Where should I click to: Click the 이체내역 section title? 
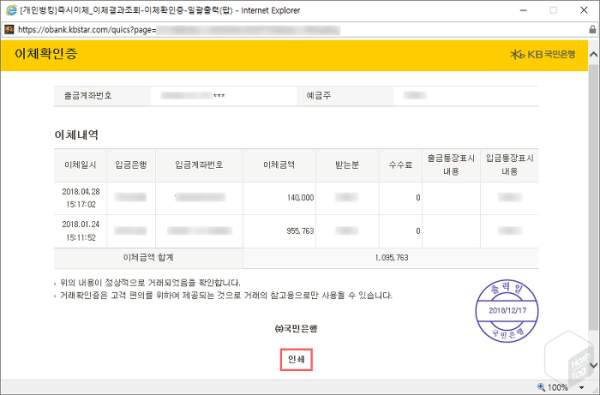point(77,135)
